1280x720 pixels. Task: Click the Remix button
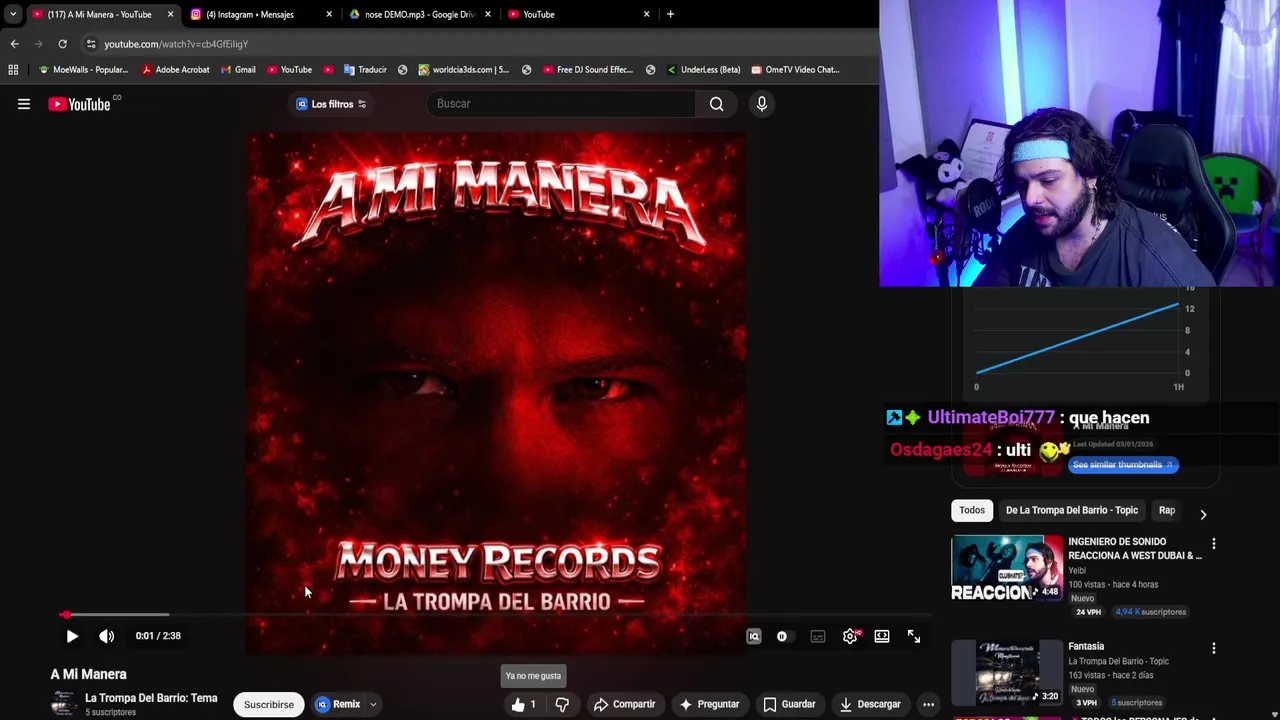click(x=338, y=704)
